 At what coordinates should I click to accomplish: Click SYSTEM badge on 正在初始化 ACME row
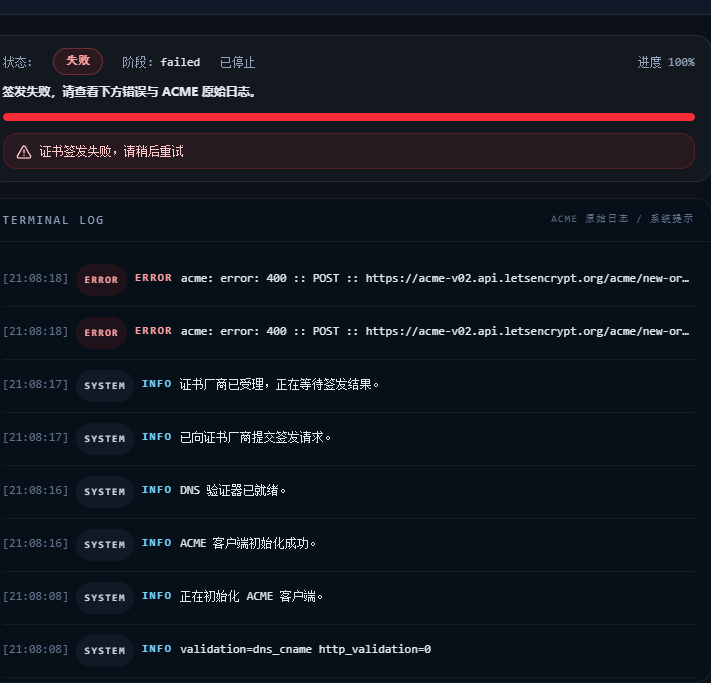coord(105,598)
